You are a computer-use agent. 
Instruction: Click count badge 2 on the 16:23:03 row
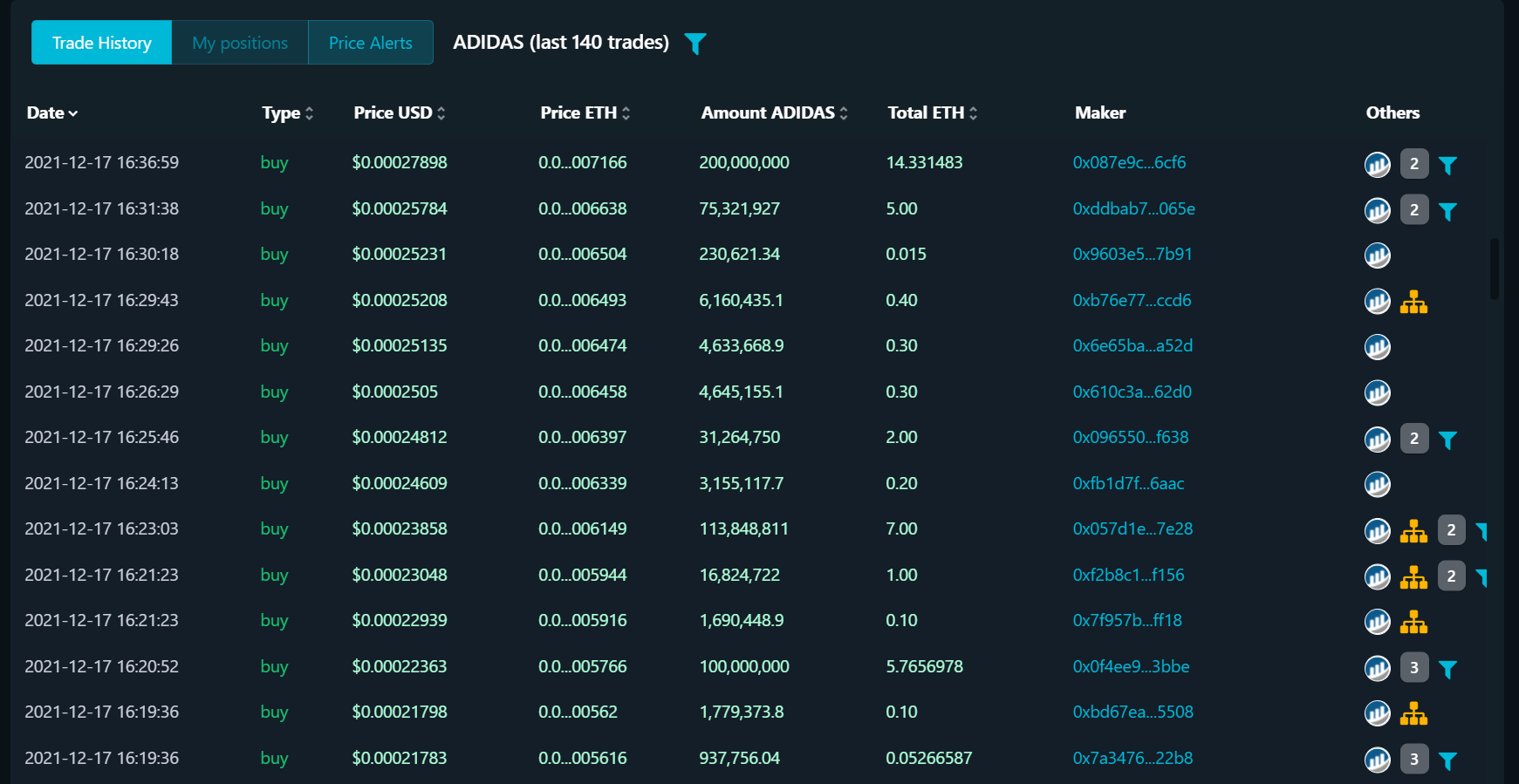[x=1451, y=530]
